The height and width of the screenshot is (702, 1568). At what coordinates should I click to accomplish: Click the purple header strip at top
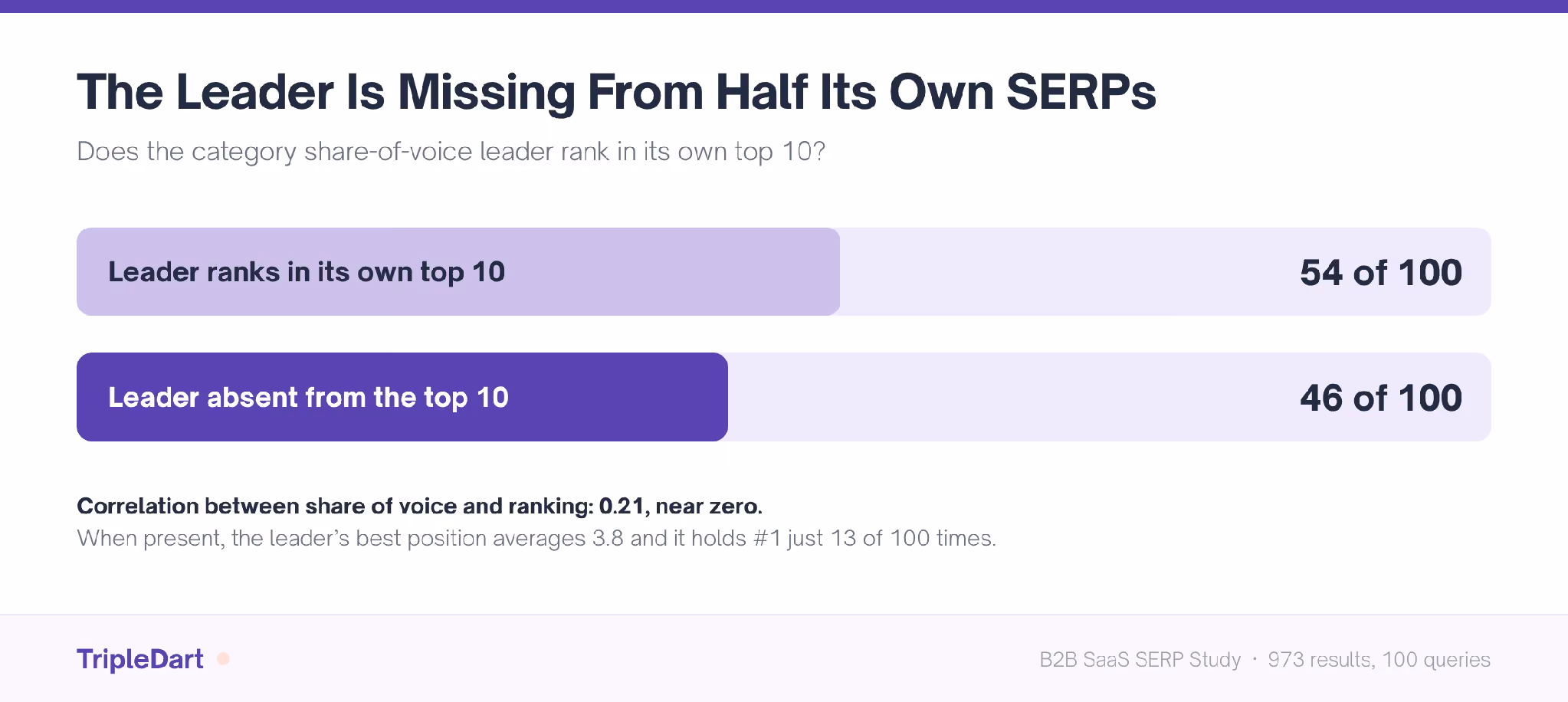tap(784, 6)
